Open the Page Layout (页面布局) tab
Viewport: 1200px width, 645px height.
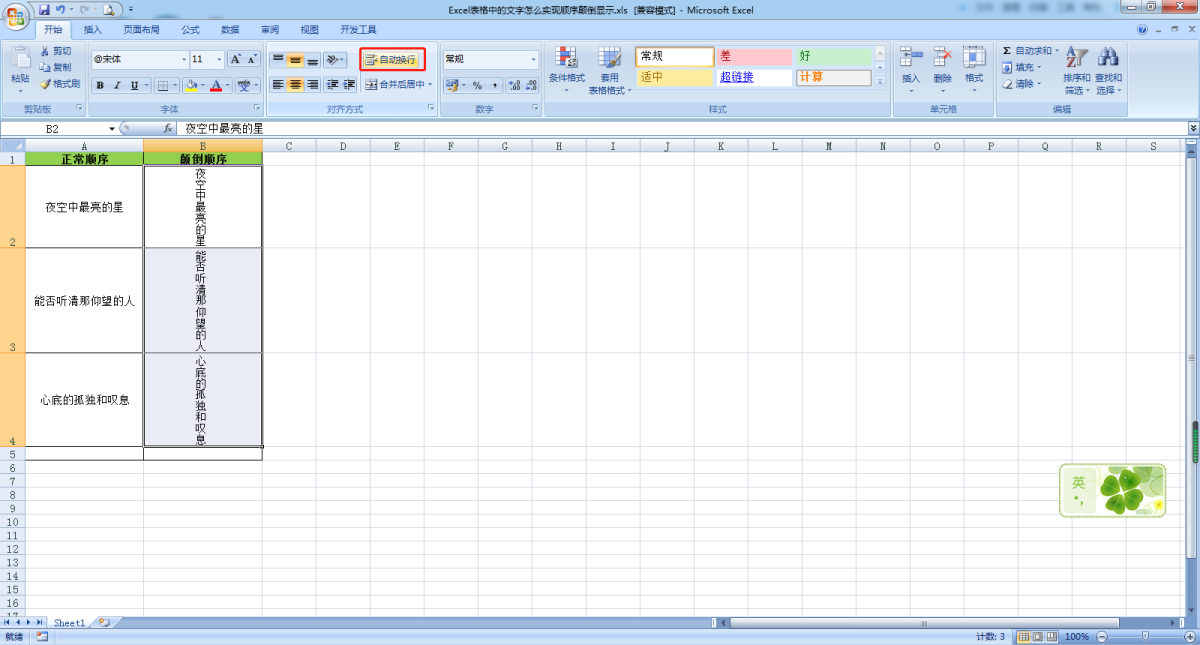tap(141, 30)
